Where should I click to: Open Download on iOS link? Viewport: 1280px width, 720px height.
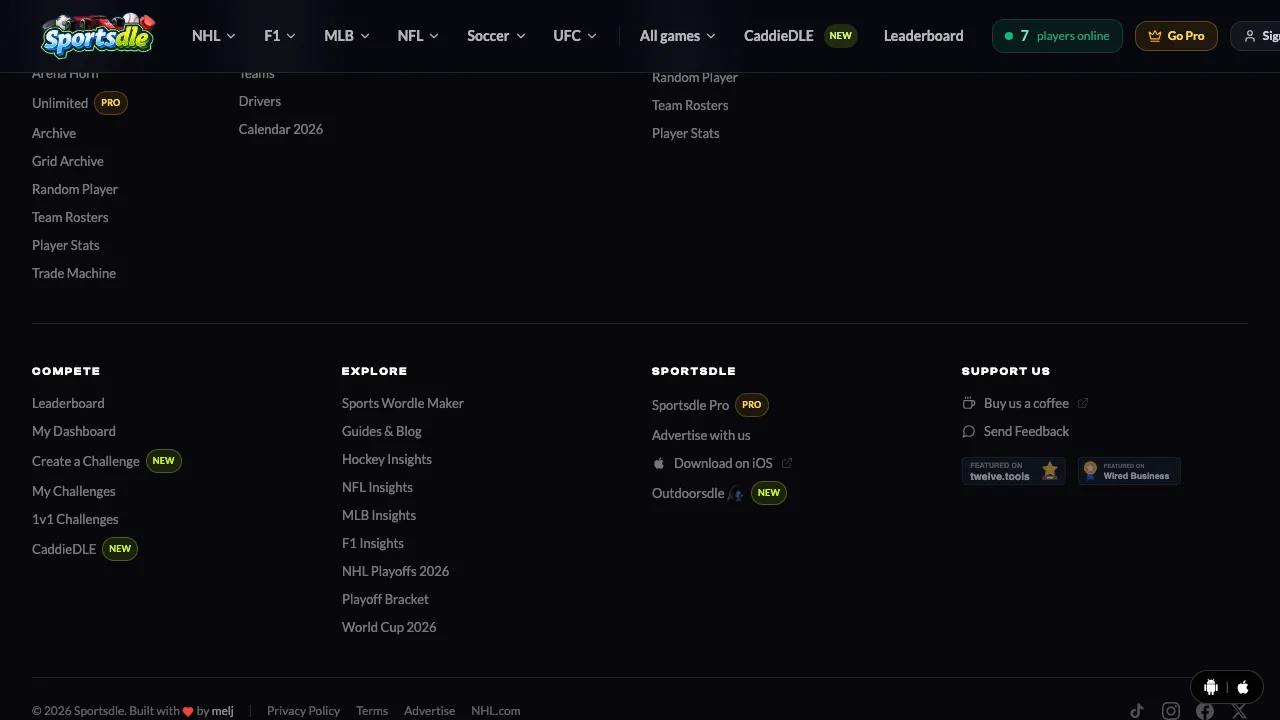(x=722, y=463)
